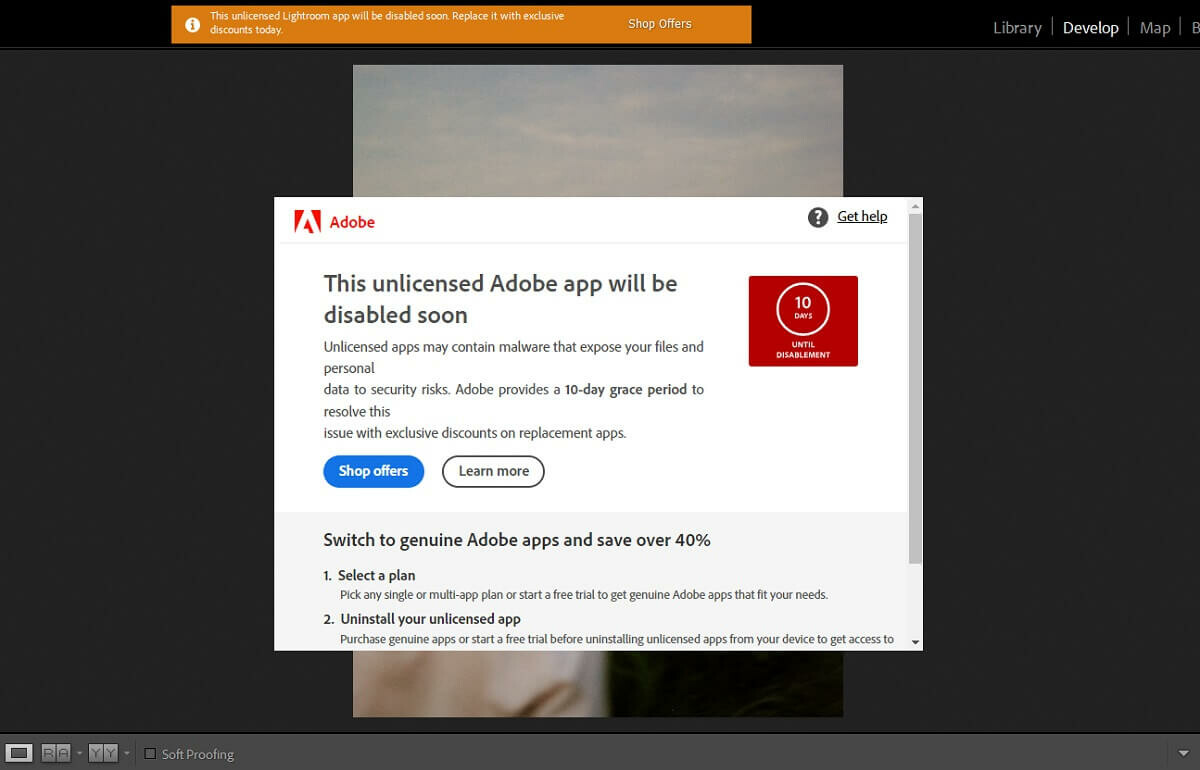Enable the Soft Proofing checkbox

pos(151,754)
